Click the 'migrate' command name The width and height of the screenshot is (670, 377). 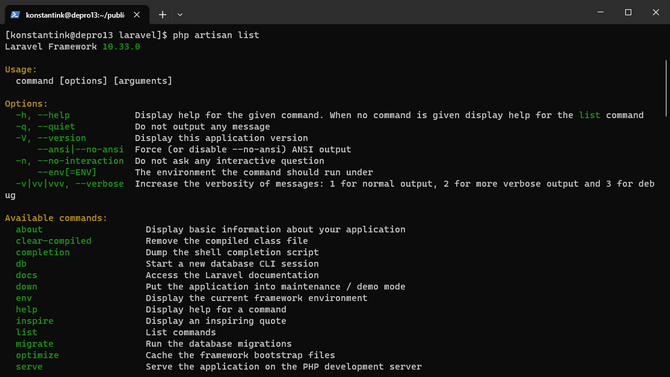pos(35,344)
